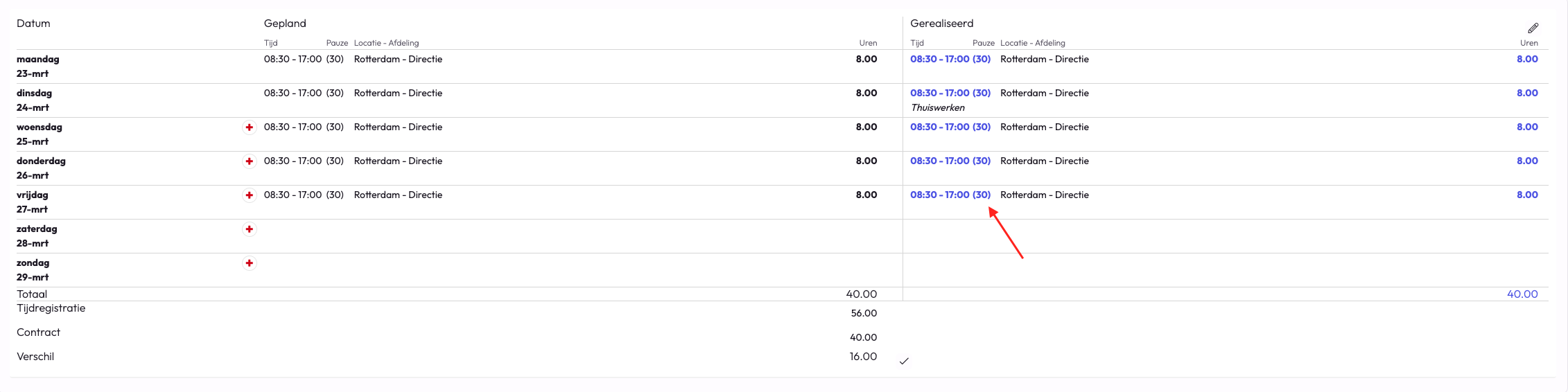Screen dimensions: 1568x392
Task: Click vrijdag's realized hours 8.00
Action: 1527,195
